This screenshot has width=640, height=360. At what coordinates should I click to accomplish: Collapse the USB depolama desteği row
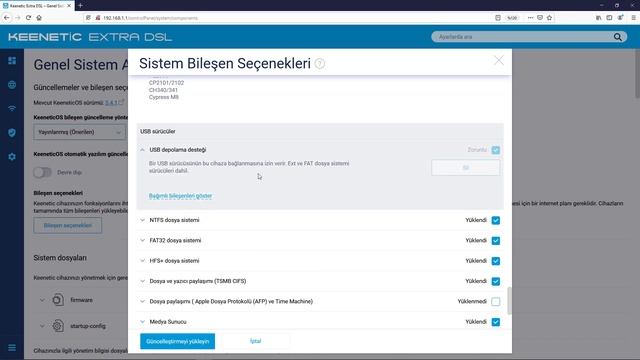coord(142,150)
